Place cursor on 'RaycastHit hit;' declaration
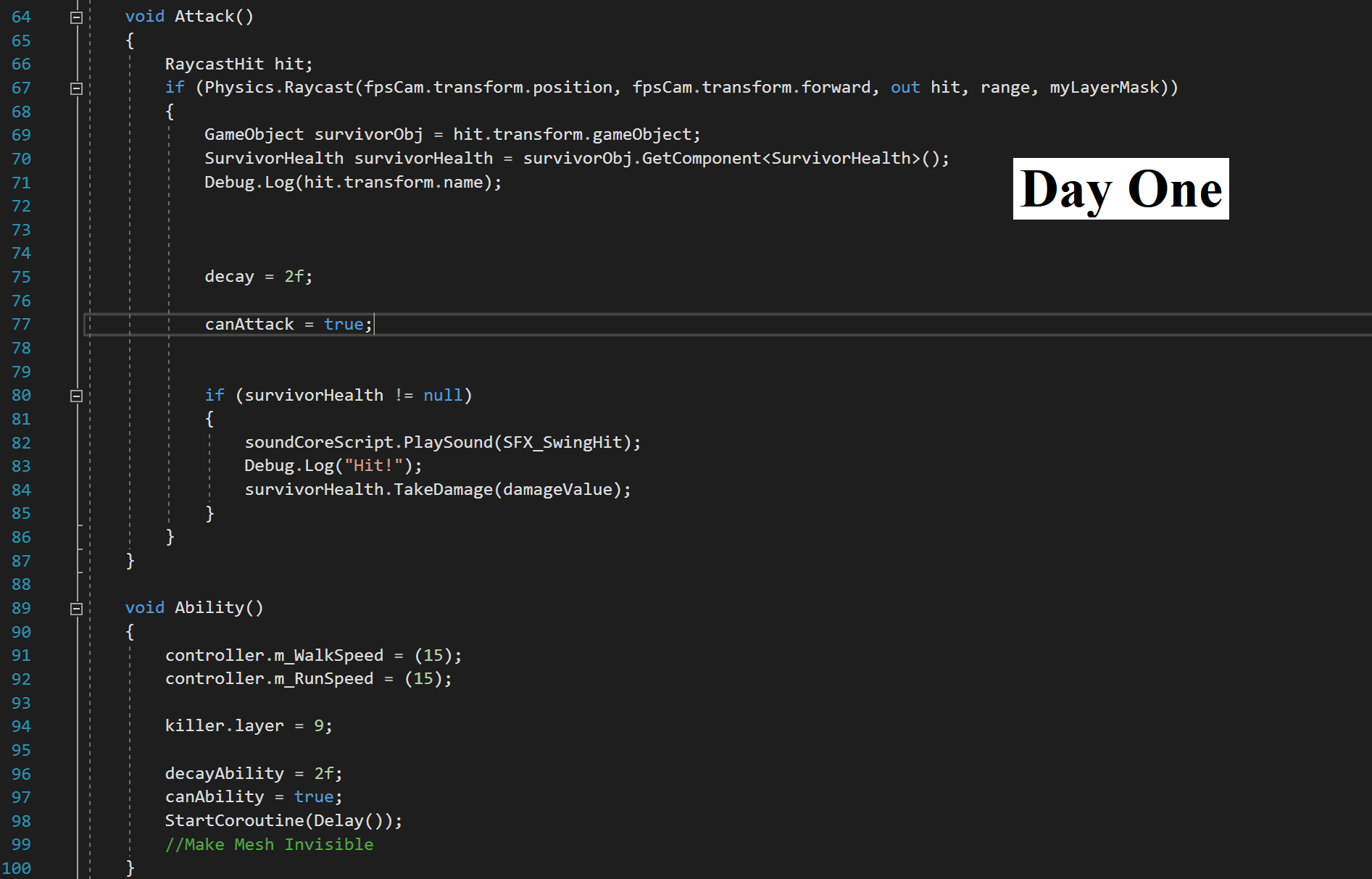Image resolution: width=1372 pixels, height=879 pixels. [239, 64]
